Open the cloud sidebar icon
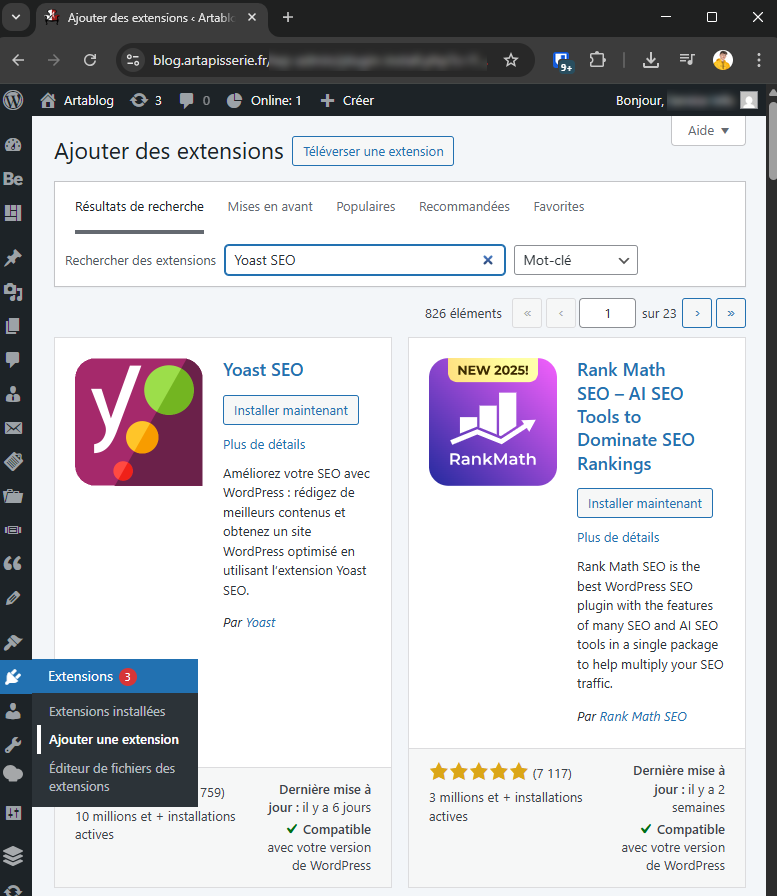 click(13, 774)
